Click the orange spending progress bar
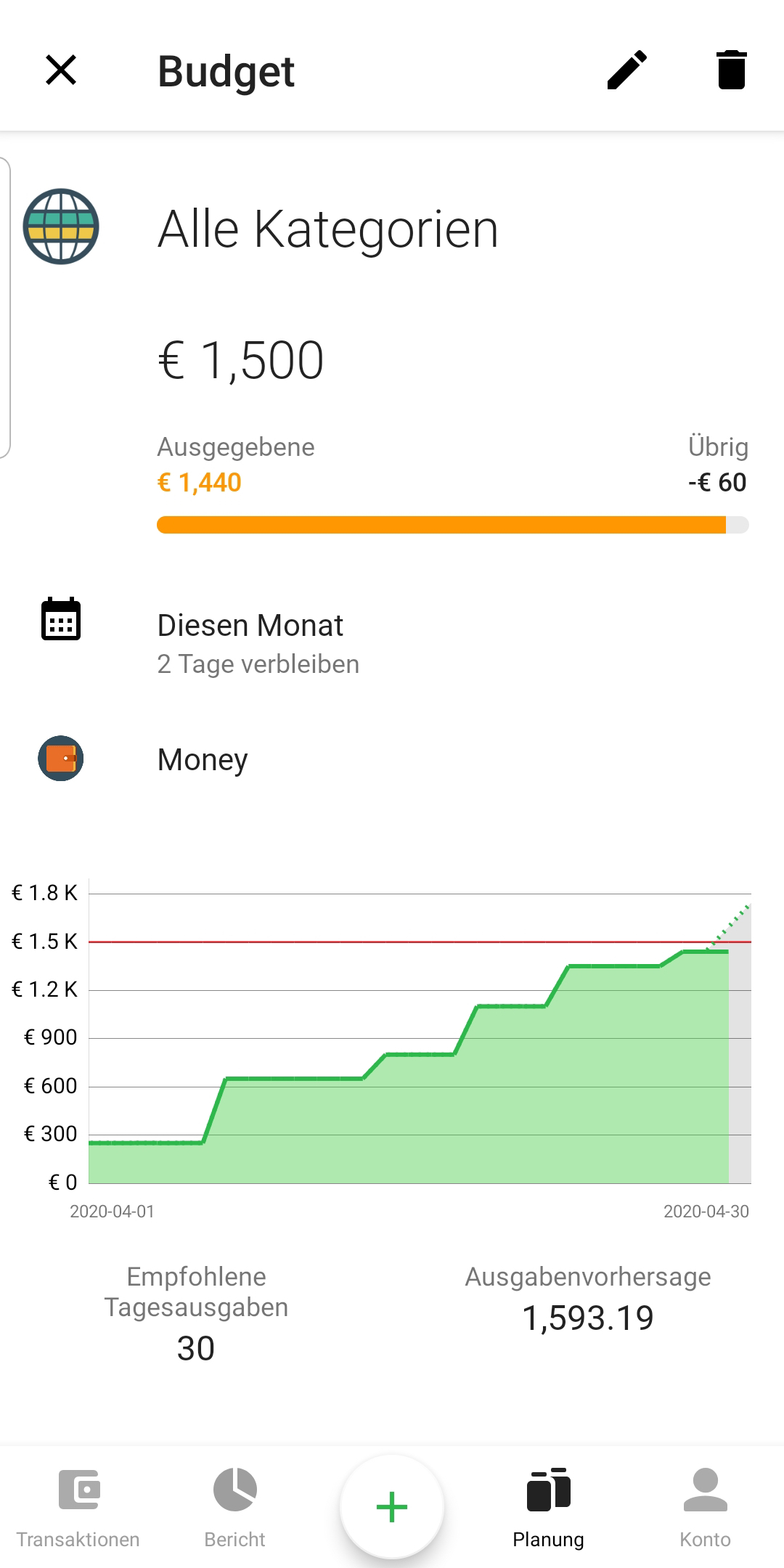The width and height of the screenshot is (784, 1568). [453, 525]
